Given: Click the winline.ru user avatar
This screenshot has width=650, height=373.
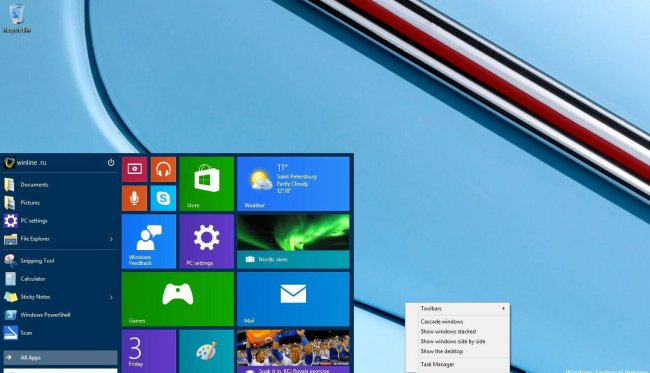Looking at the screenshot, I should (9, 162).
